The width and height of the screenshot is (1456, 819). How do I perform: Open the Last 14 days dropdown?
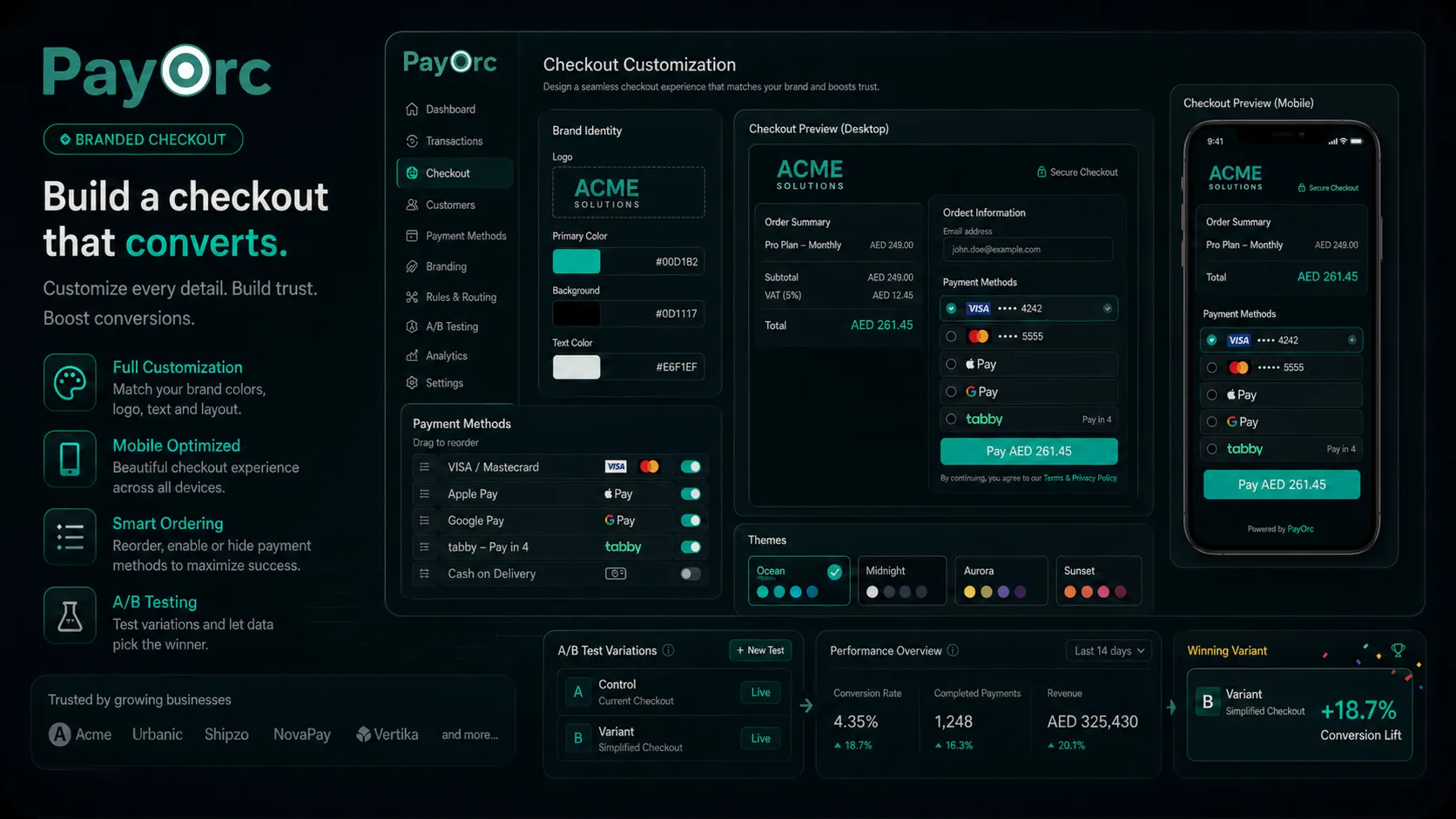(1109, 651)
